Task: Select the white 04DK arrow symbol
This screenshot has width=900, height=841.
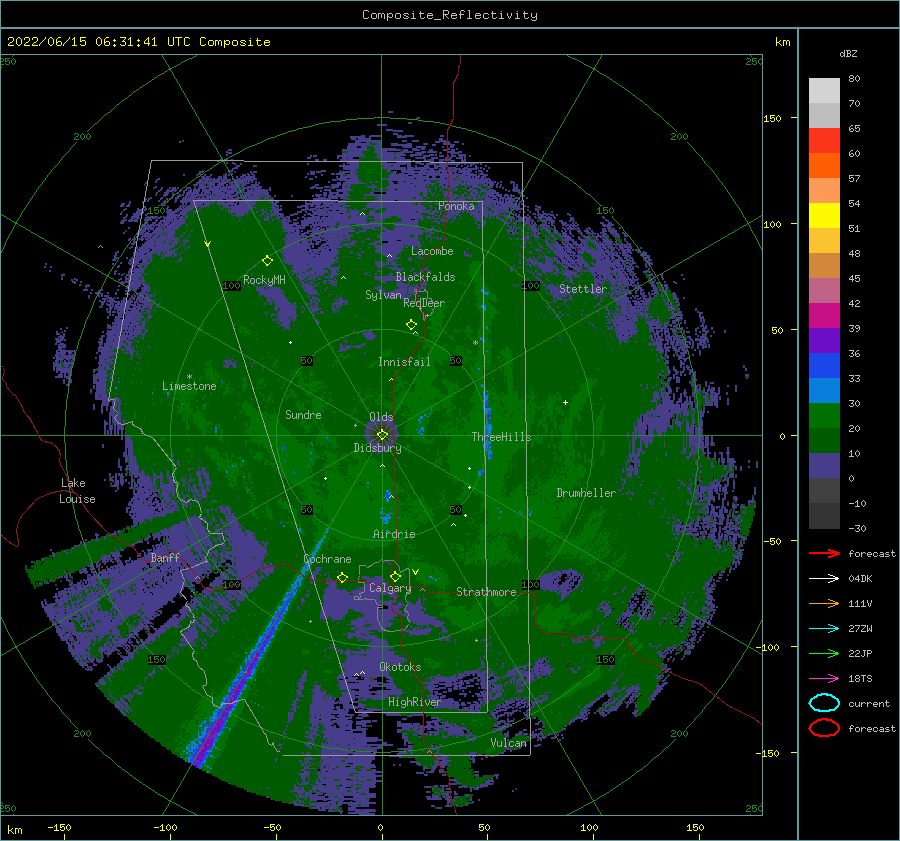Action: [x=824, y=579]
